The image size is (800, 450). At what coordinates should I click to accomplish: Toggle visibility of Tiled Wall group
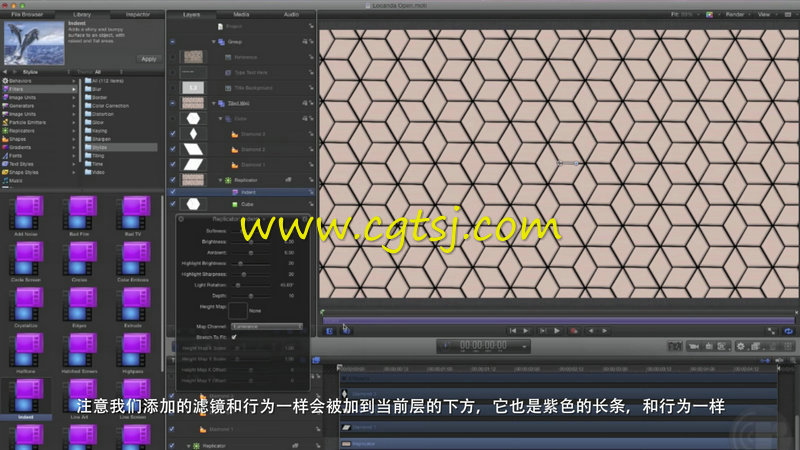click(x=173, y=103)
